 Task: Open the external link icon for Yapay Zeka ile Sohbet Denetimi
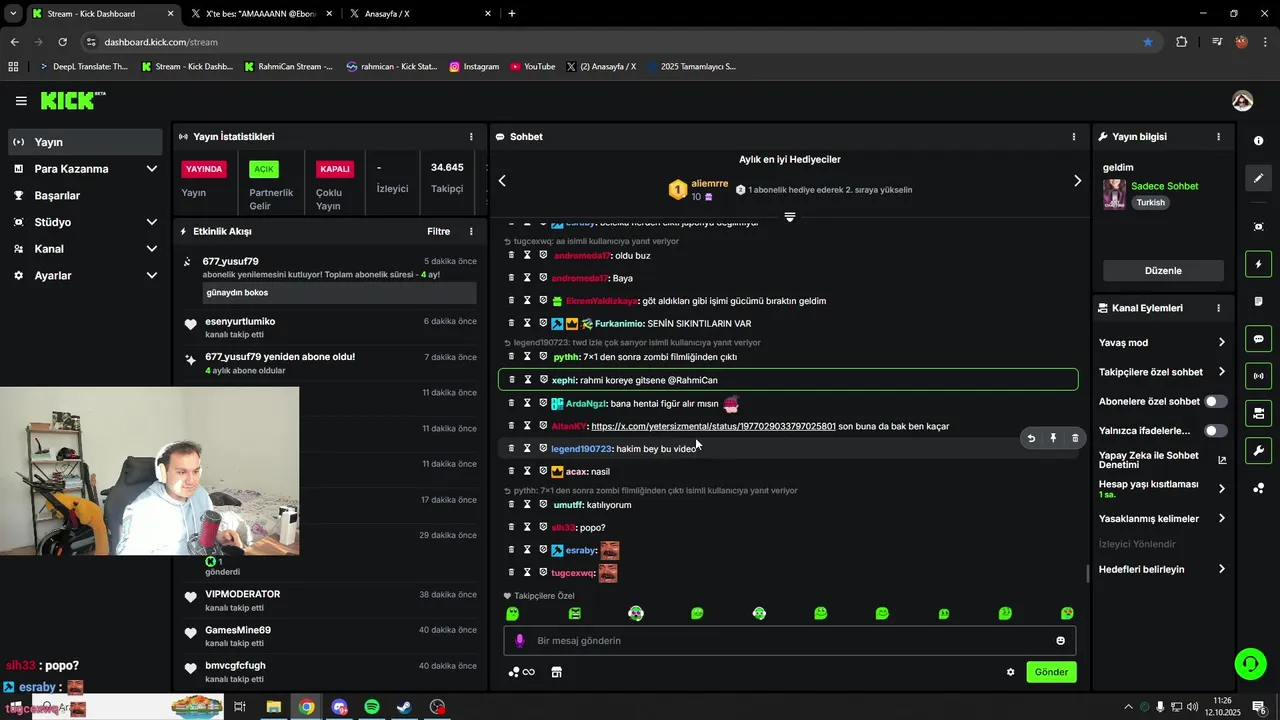(x=1222, y=460)
